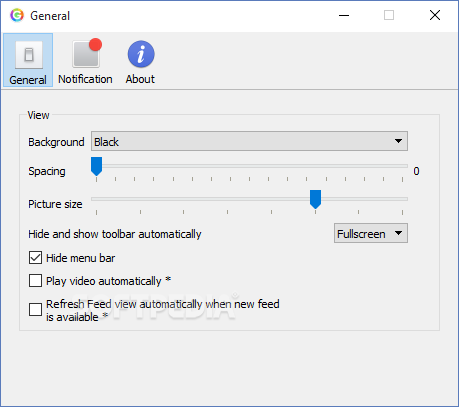Open the General settings tab icon
This screenshot has height=407, width=459.
coord(28,55)
